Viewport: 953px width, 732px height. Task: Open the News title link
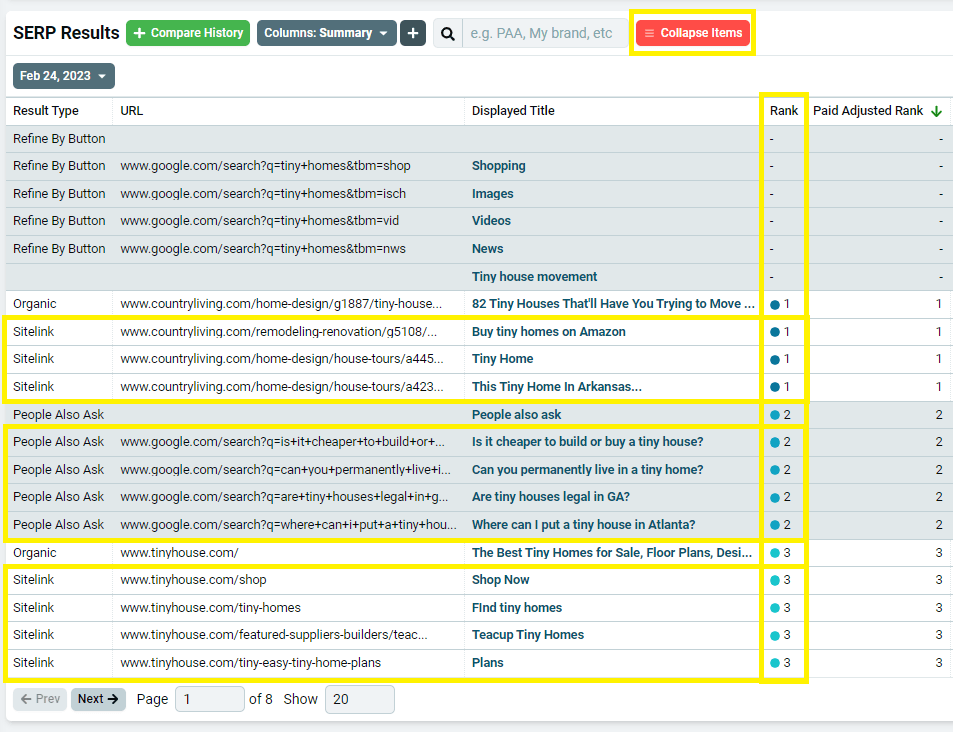(487, 249)
